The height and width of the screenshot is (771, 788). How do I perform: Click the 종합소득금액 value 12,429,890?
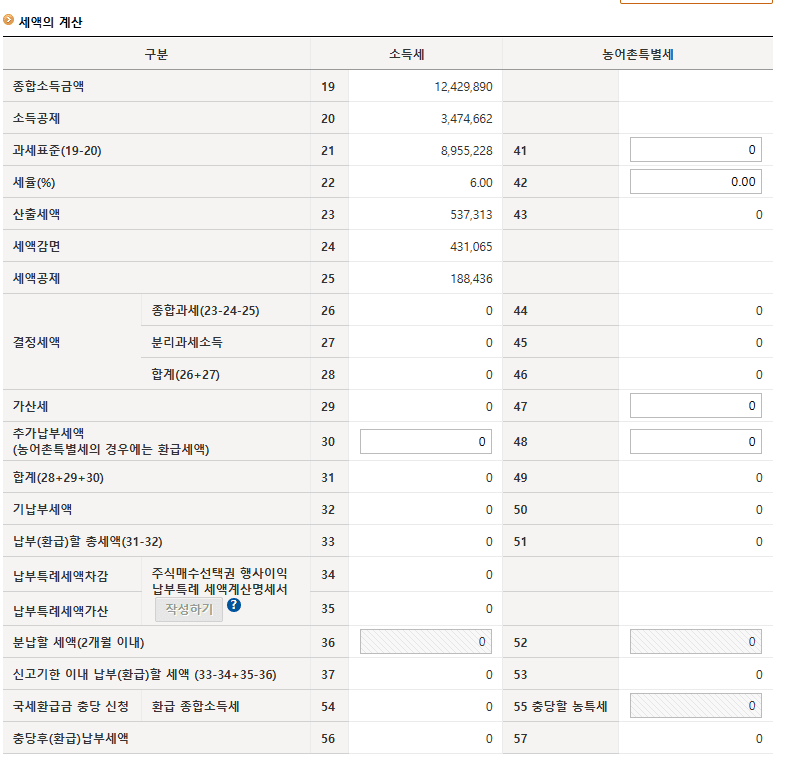[463, 87]
